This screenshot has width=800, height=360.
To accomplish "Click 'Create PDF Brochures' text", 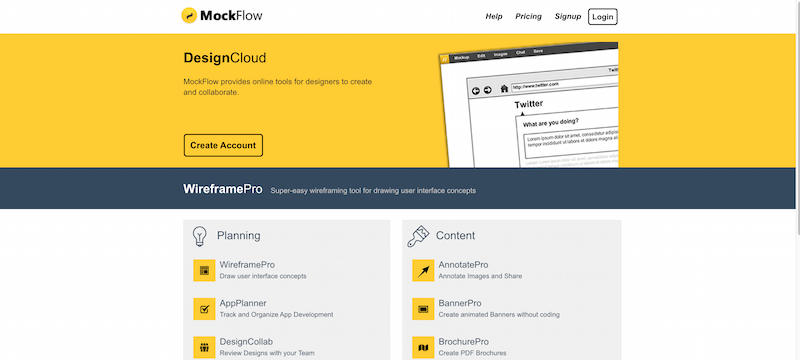I will (472, 353).
